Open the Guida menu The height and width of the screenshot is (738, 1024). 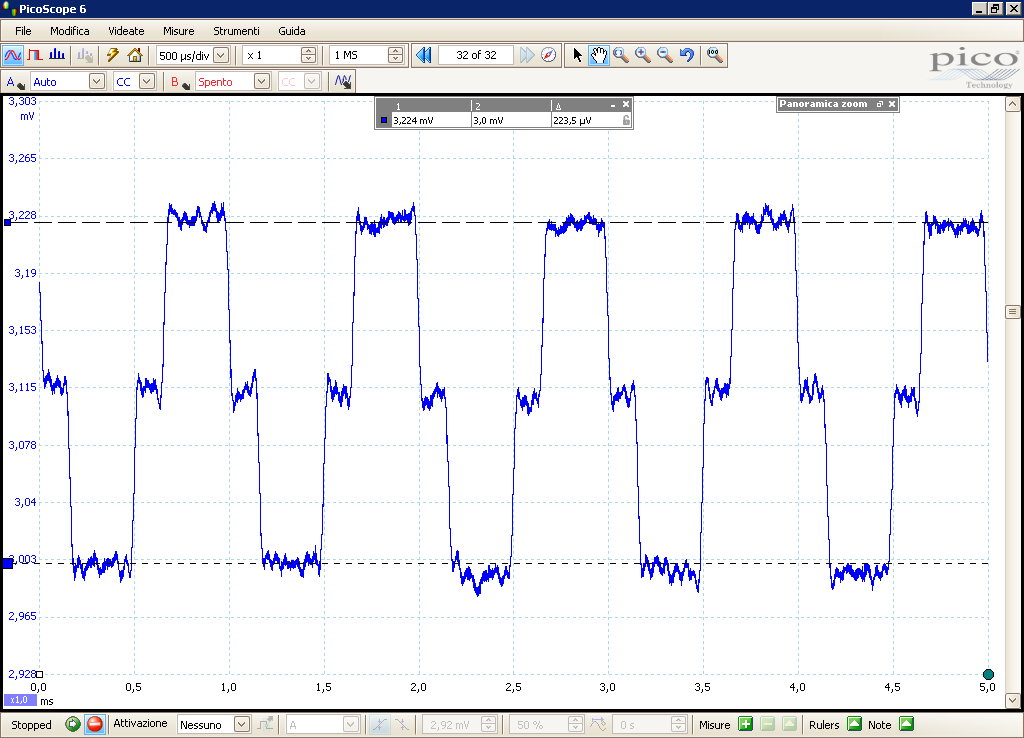pos(291,31)
